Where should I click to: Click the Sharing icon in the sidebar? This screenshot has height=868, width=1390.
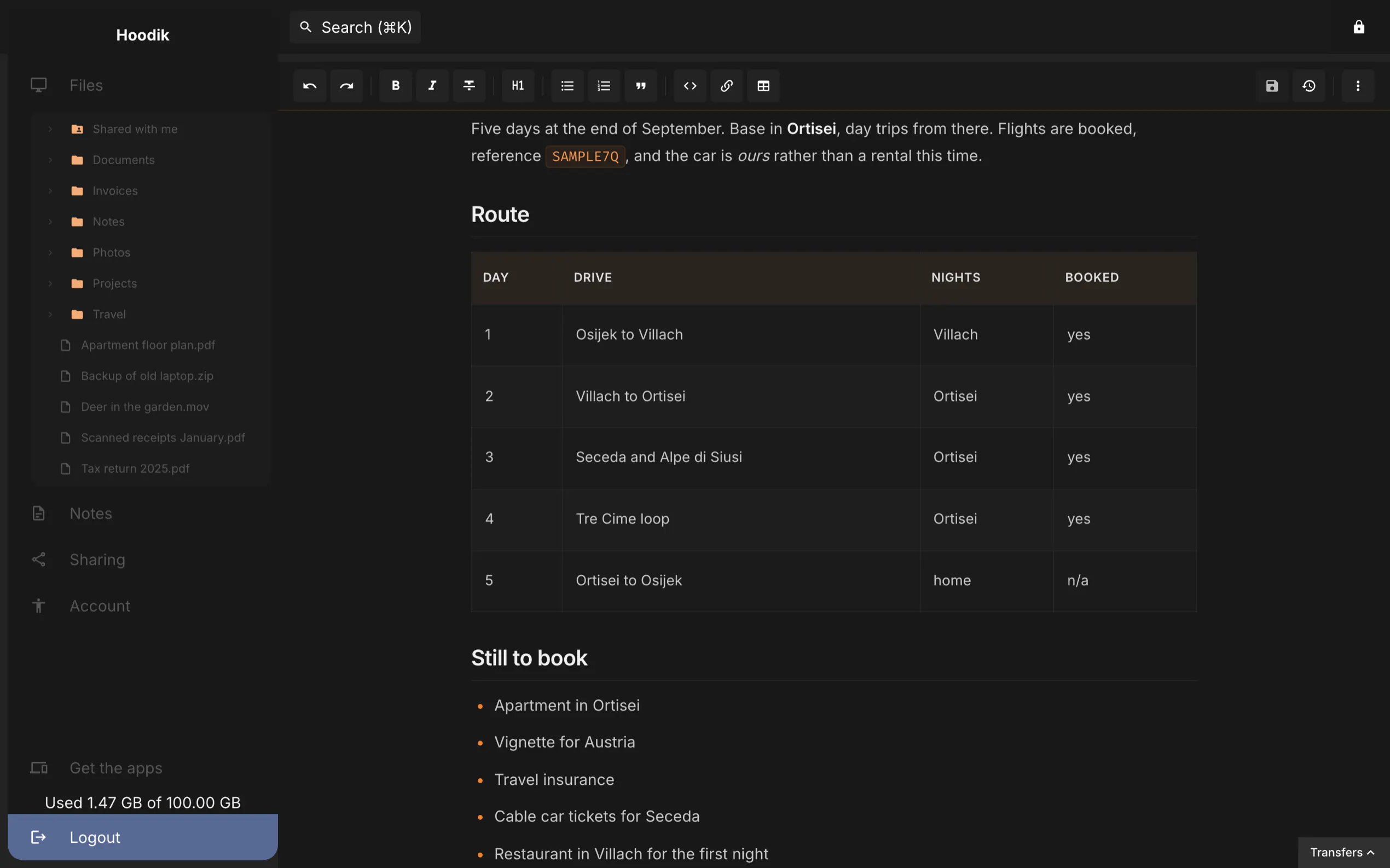[38, 559]
